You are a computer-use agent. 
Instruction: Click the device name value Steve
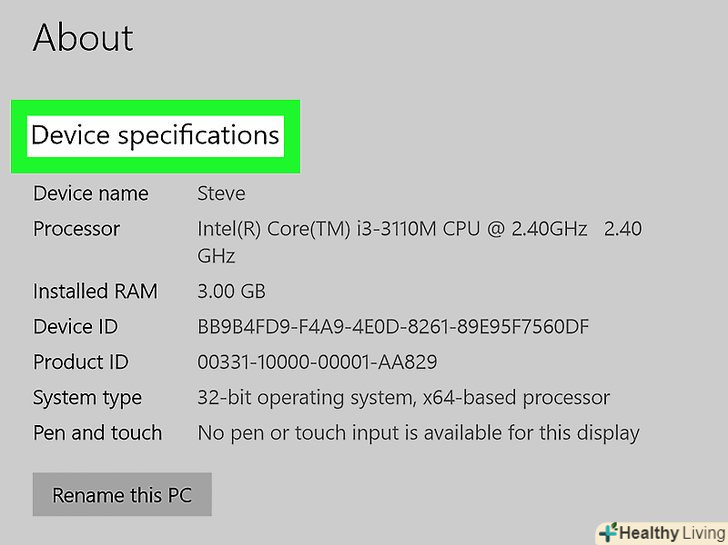(x=221, y=193)
